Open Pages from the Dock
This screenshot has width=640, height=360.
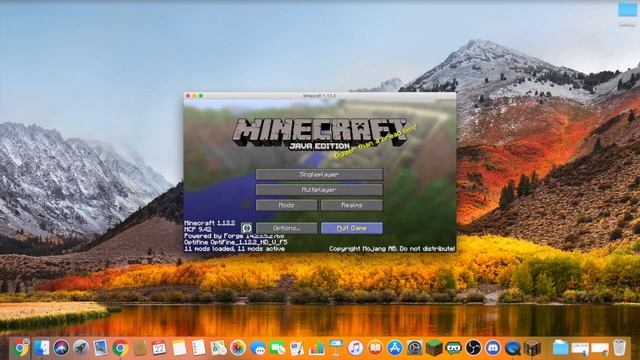coord(297,348)
